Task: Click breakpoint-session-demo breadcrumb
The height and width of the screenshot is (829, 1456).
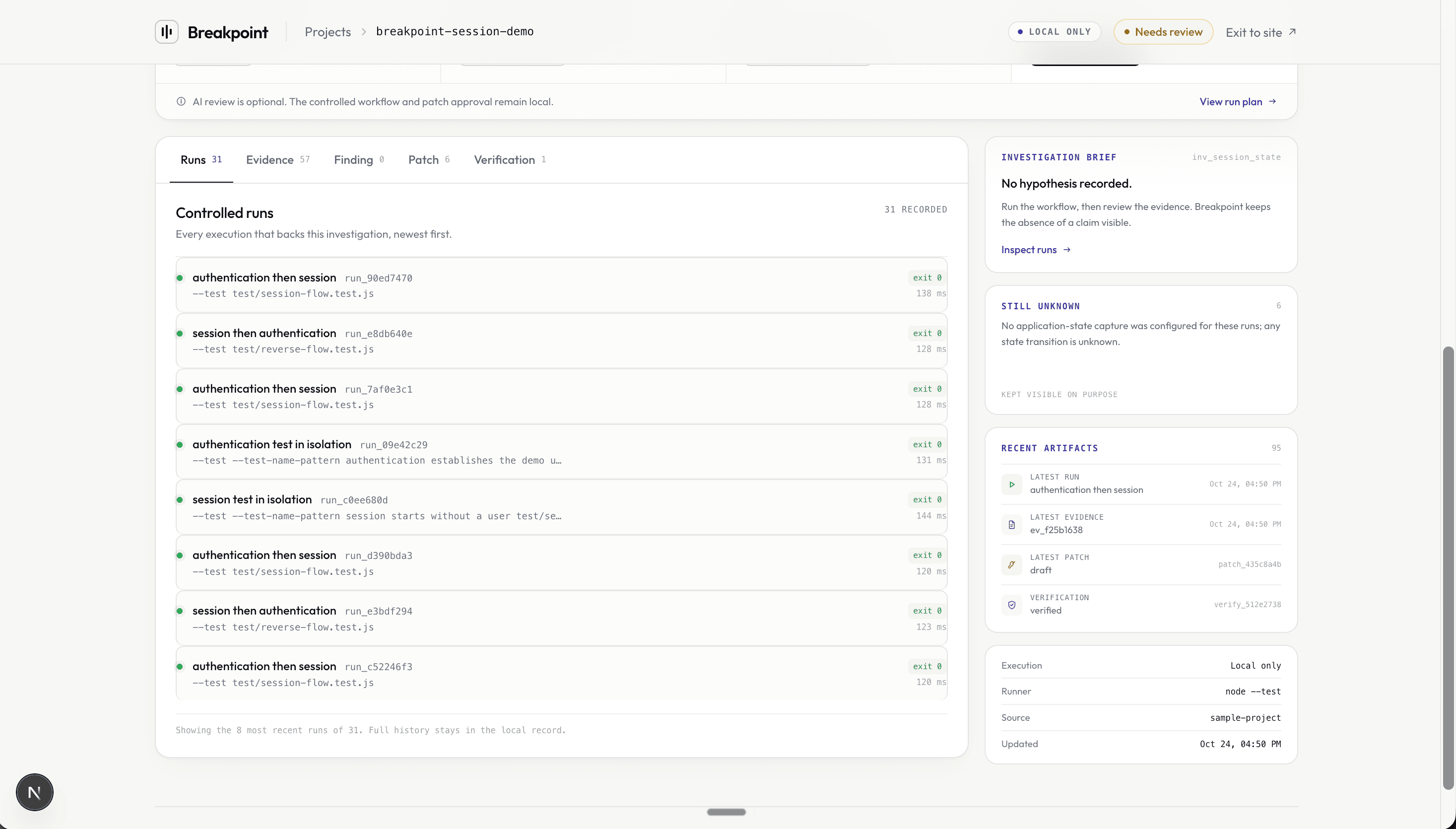Action: 455,31
